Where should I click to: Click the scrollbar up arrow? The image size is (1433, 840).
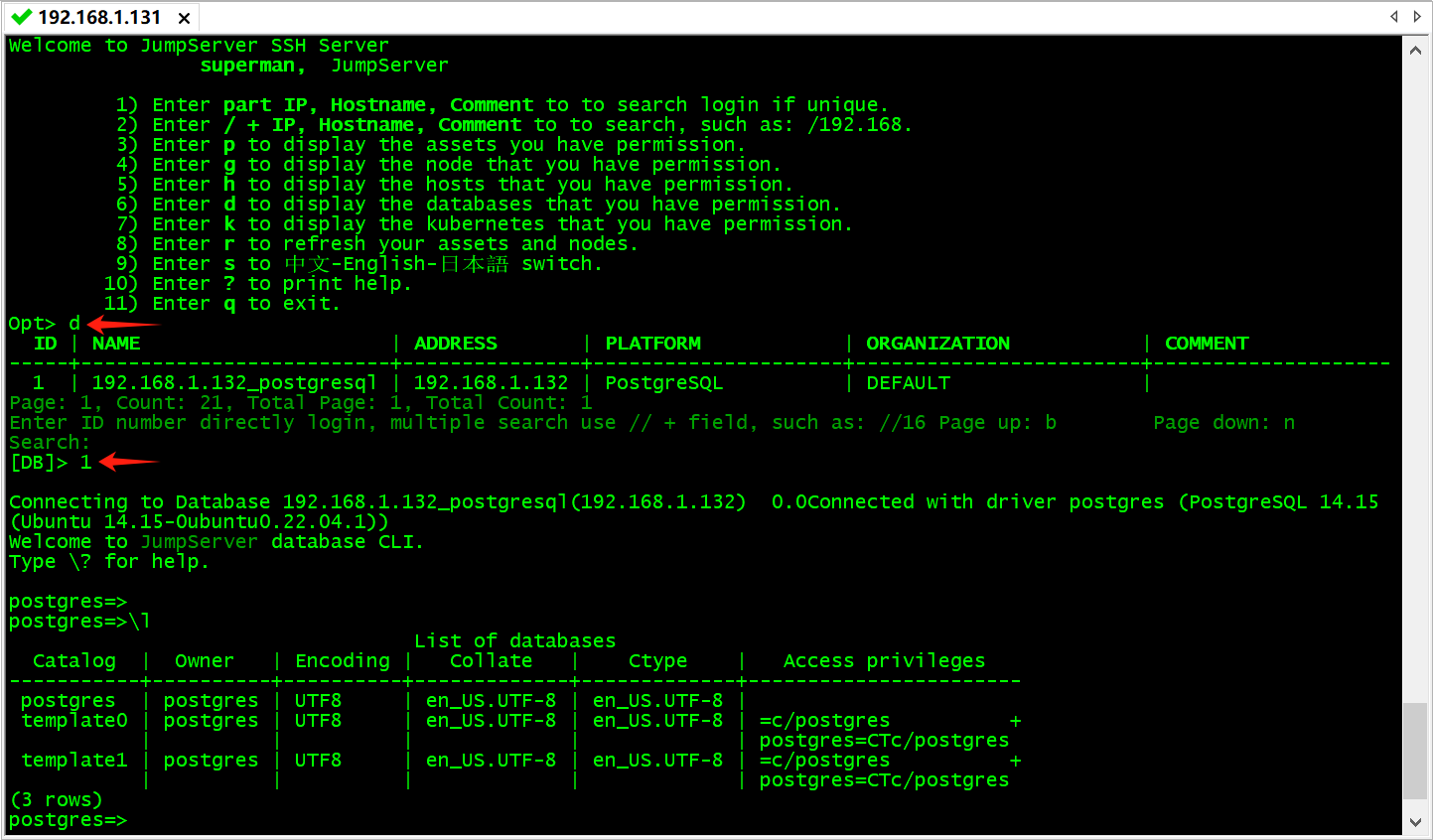[x=1415, y=50]
